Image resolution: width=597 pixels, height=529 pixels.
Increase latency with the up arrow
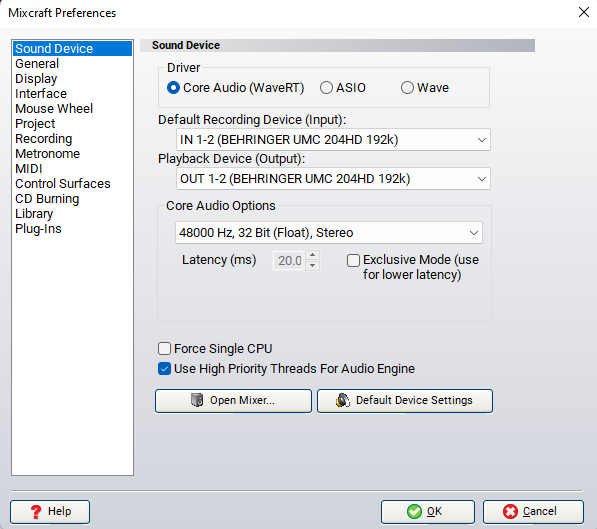point(313,255)
